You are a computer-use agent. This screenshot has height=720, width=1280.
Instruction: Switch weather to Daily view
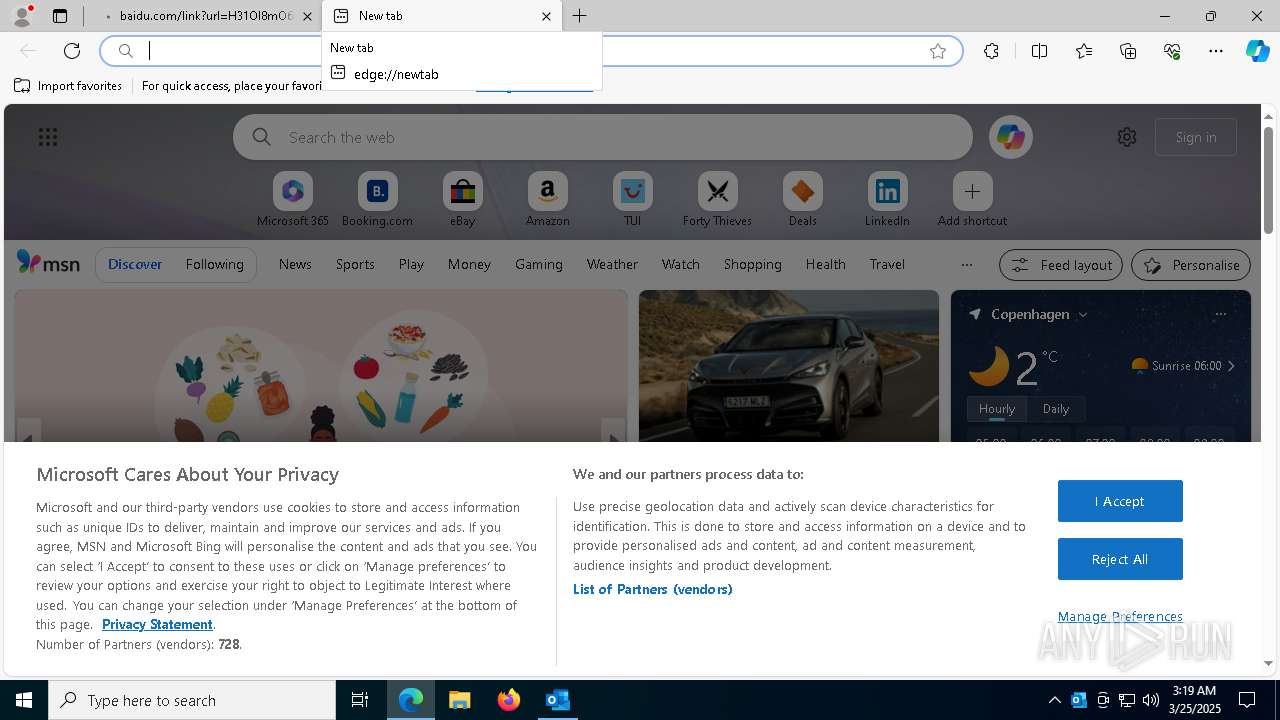click(1056, 409)
